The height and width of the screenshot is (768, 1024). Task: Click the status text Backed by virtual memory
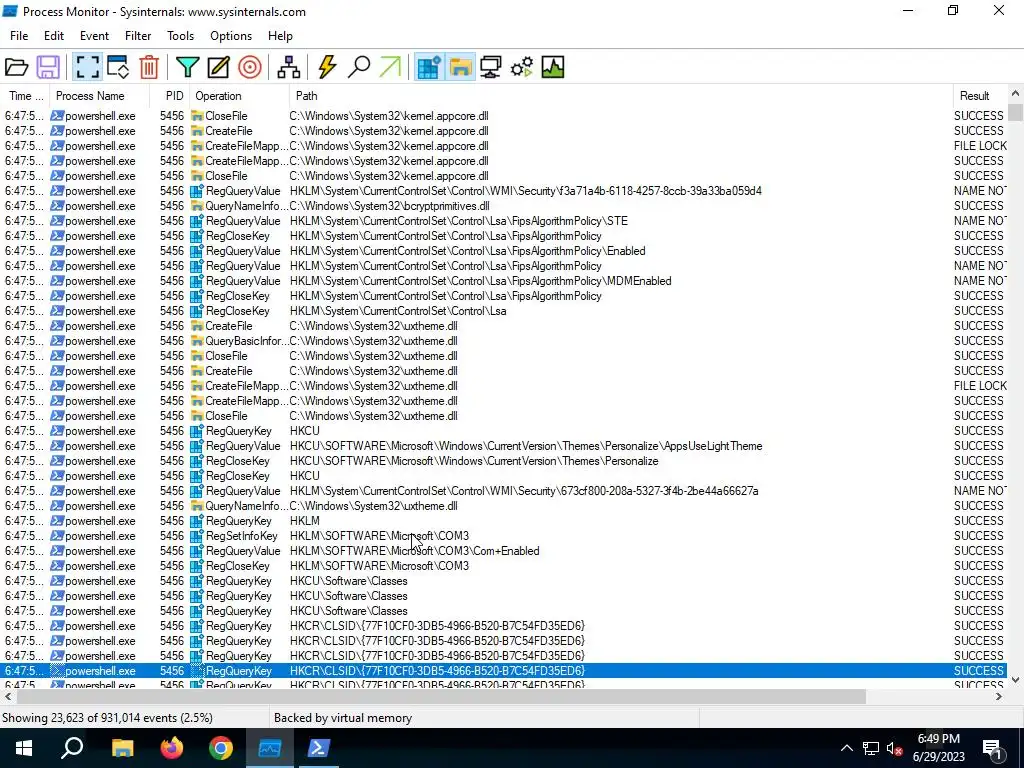coord(343,718)
